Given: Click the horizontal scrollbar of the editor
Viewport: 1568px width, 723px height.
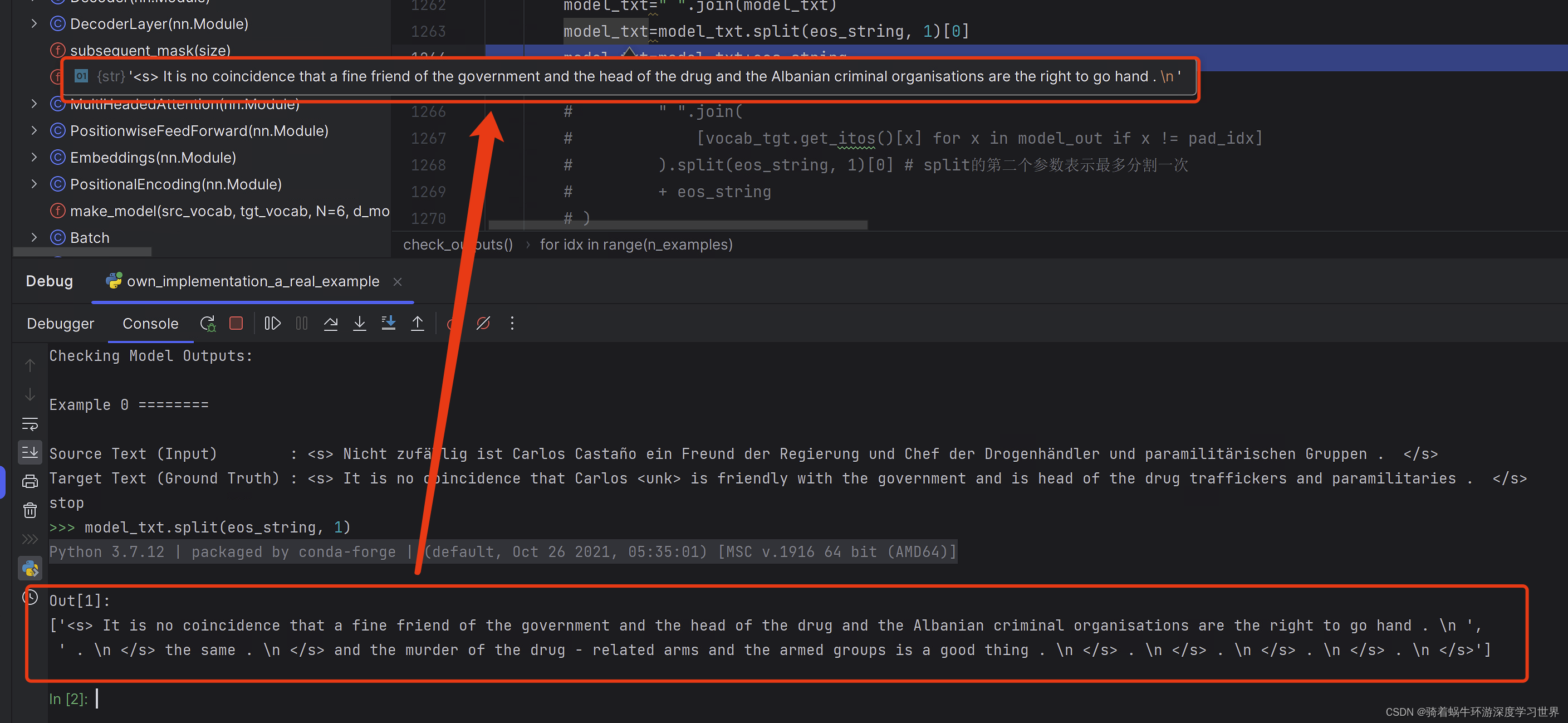Looking at the screenshot, I should [x=678, y=225].
